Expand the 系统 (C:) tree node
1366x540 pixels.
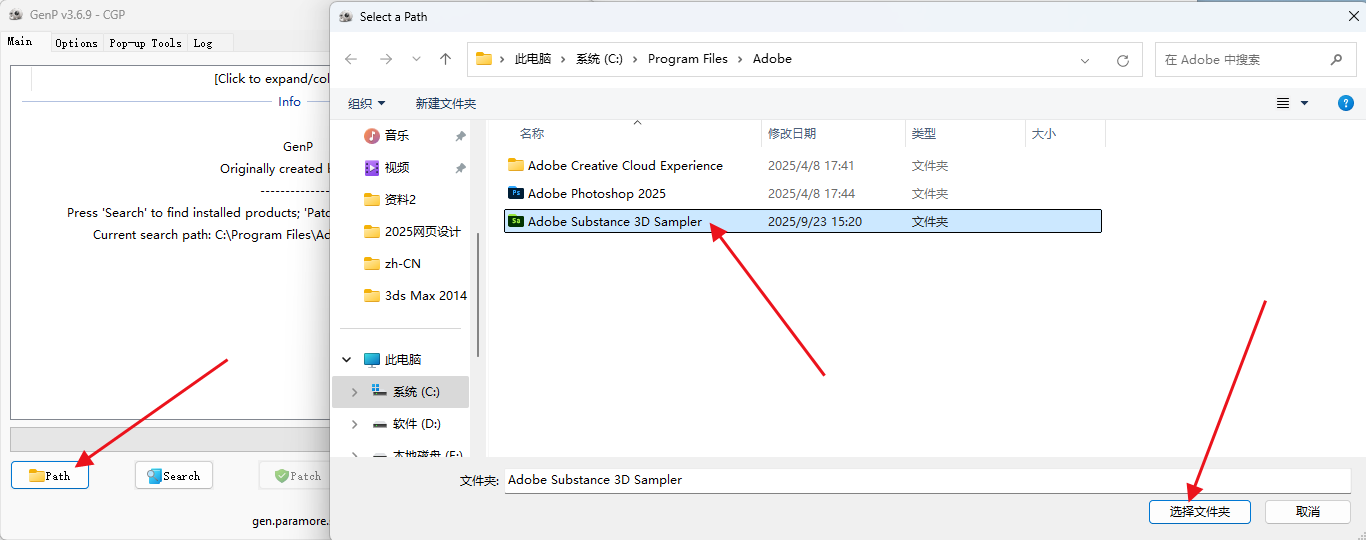[354, 392]
